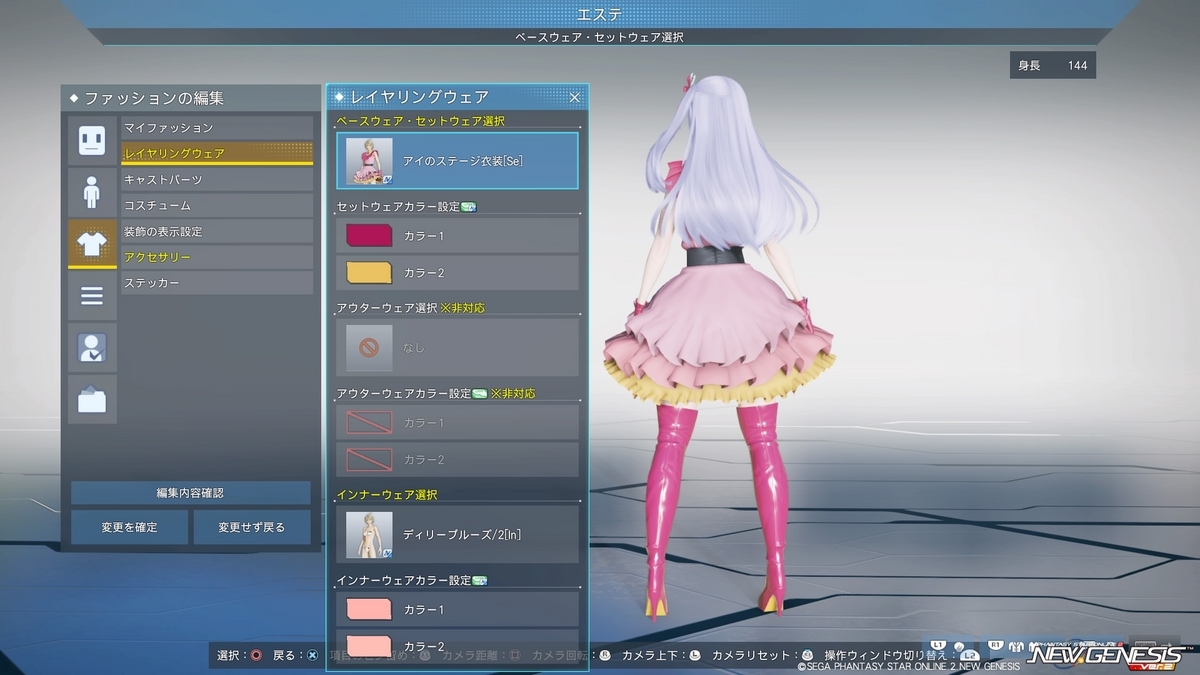Screen dimensions: 1200x675
Task: Open ステッカー menu entry
Action: click(217, 284)
